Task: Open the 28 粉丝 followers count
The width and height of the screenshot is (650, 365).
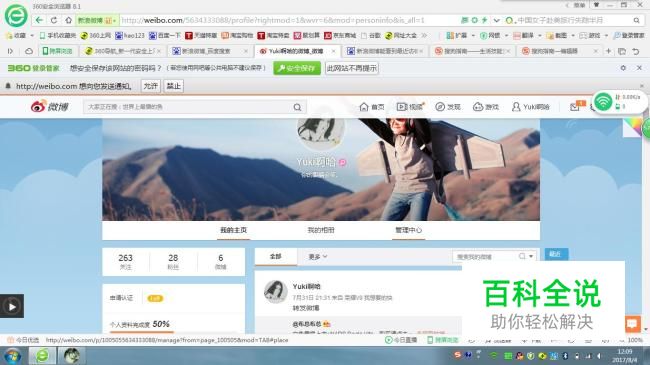Action: tap(173, 262)
